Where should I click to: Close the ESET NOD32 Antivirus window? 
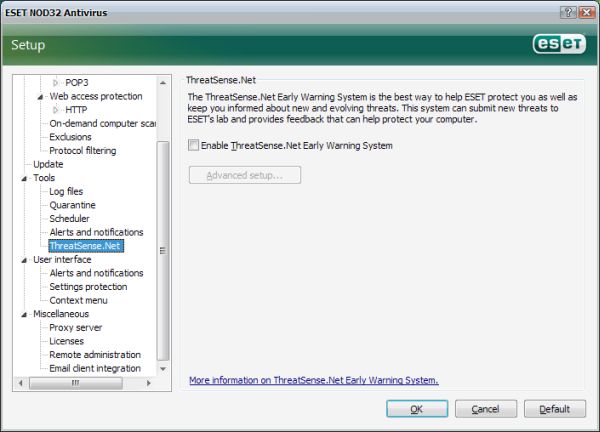coord(586,13)
